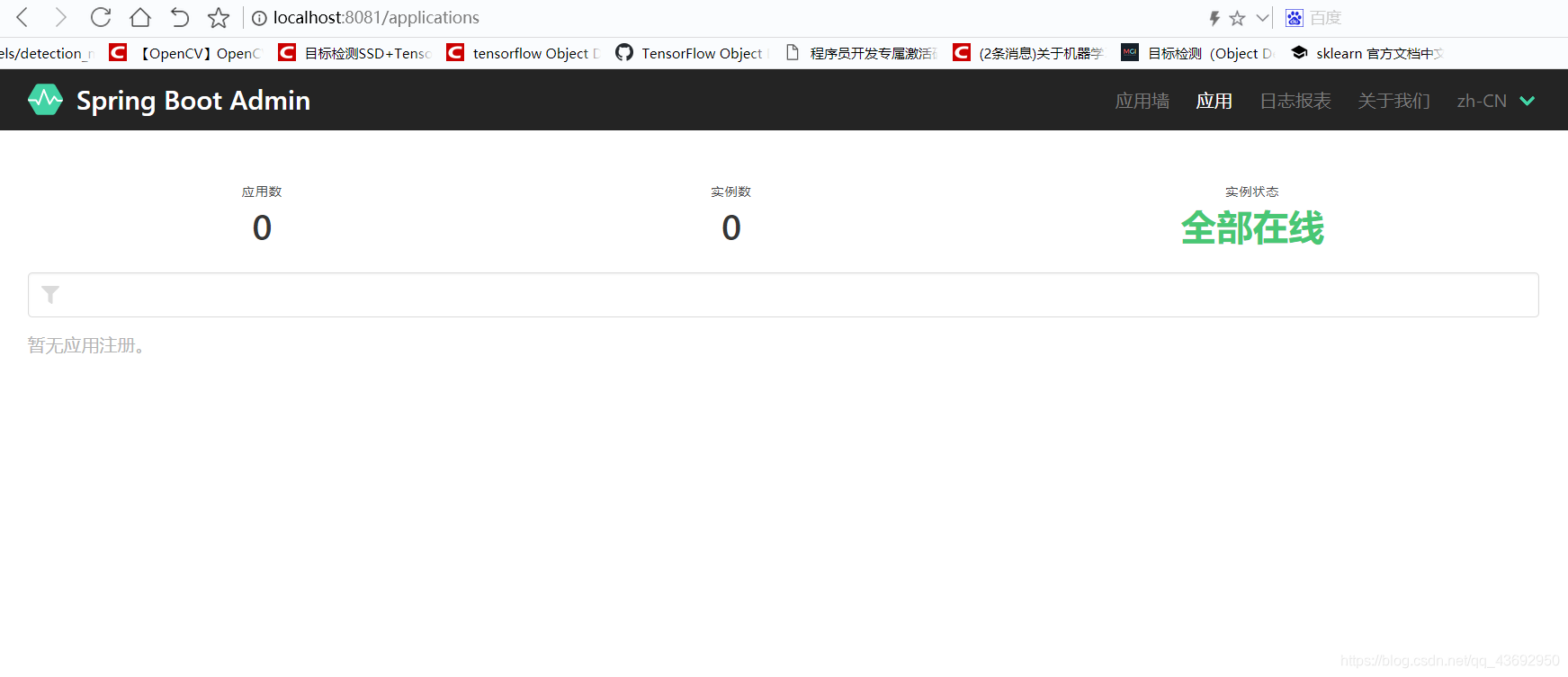Select the 应用 navigation tab

(1214, 101)
